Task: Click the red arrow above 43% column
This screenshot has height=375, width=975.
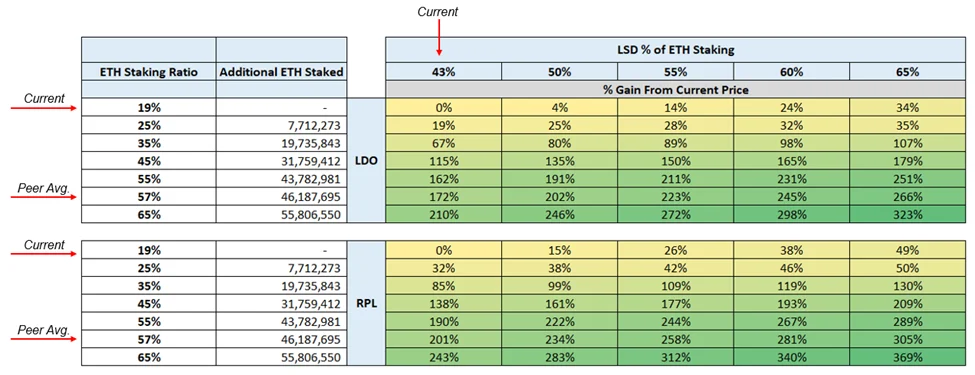Action: 439,39
